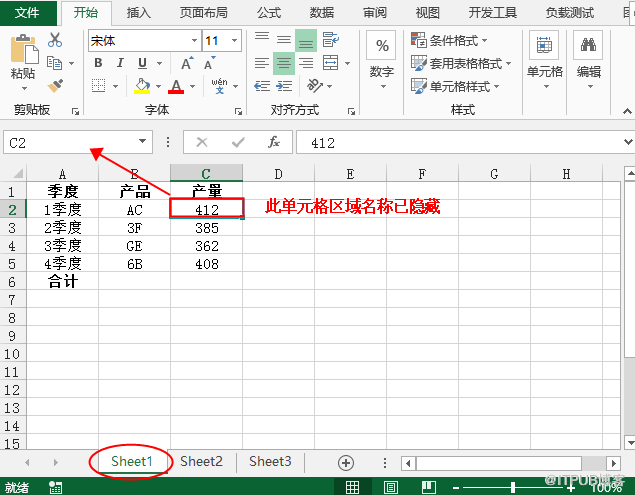Apply yellow fill color bucket

point(142,86)
